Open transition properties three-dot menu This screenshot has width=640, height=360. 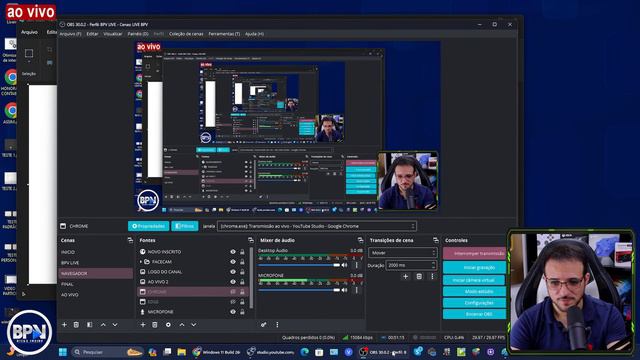(x=432, y=277)
